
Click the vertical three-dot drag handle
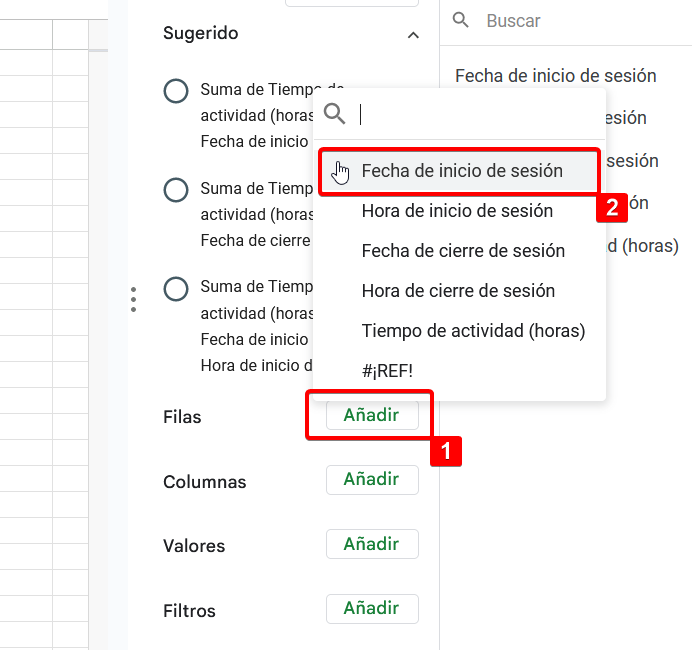point(133,299)
